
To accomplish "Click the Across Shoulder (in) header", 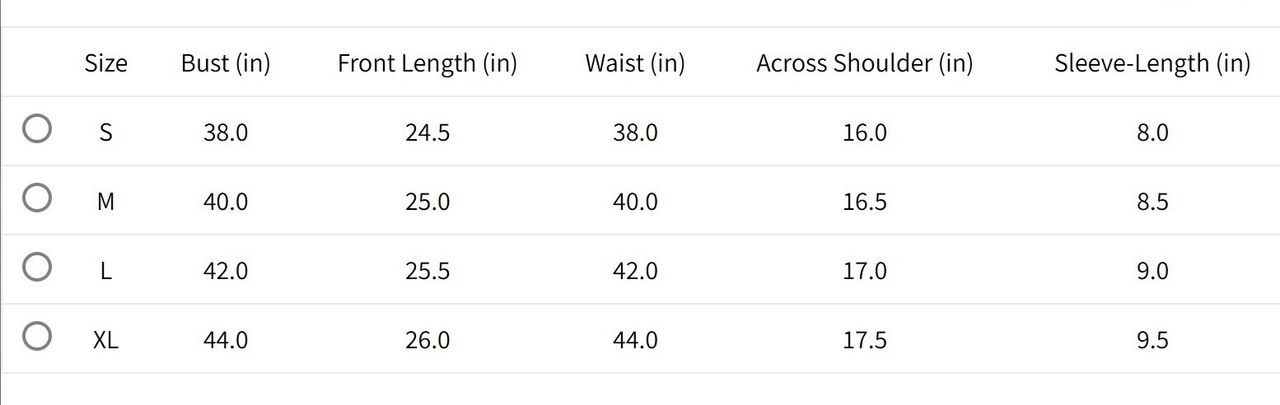I will [x=865, y=63].
